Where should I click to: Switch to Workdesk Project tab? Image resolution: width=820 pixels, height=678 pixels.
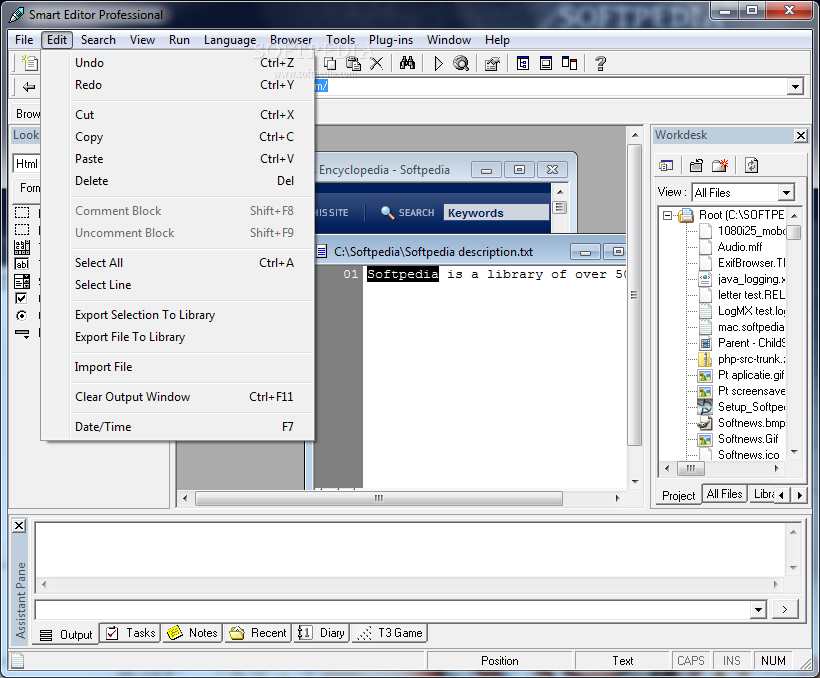point(678,495)
